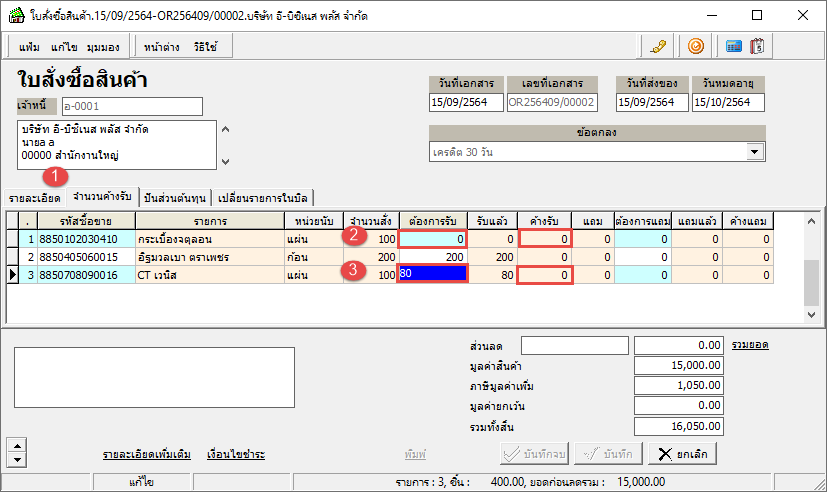
Task: Click the ต้องการรับ cell in กระเบื้องจตุลอน row
Action: point(432,239)
